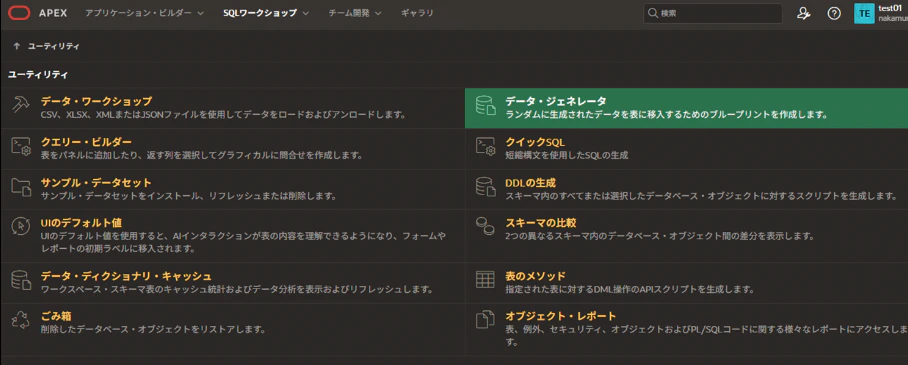Click the UI Defaults cursor icon
Viewport: 908px width, 365px height.
[21, 227]
